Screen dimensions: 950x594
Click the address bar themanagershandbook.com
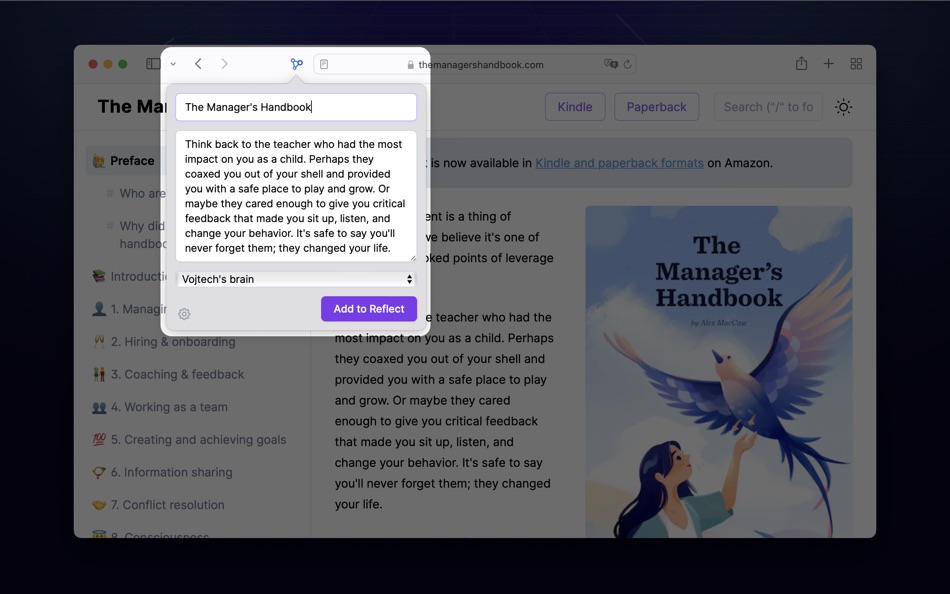point(474,64)
